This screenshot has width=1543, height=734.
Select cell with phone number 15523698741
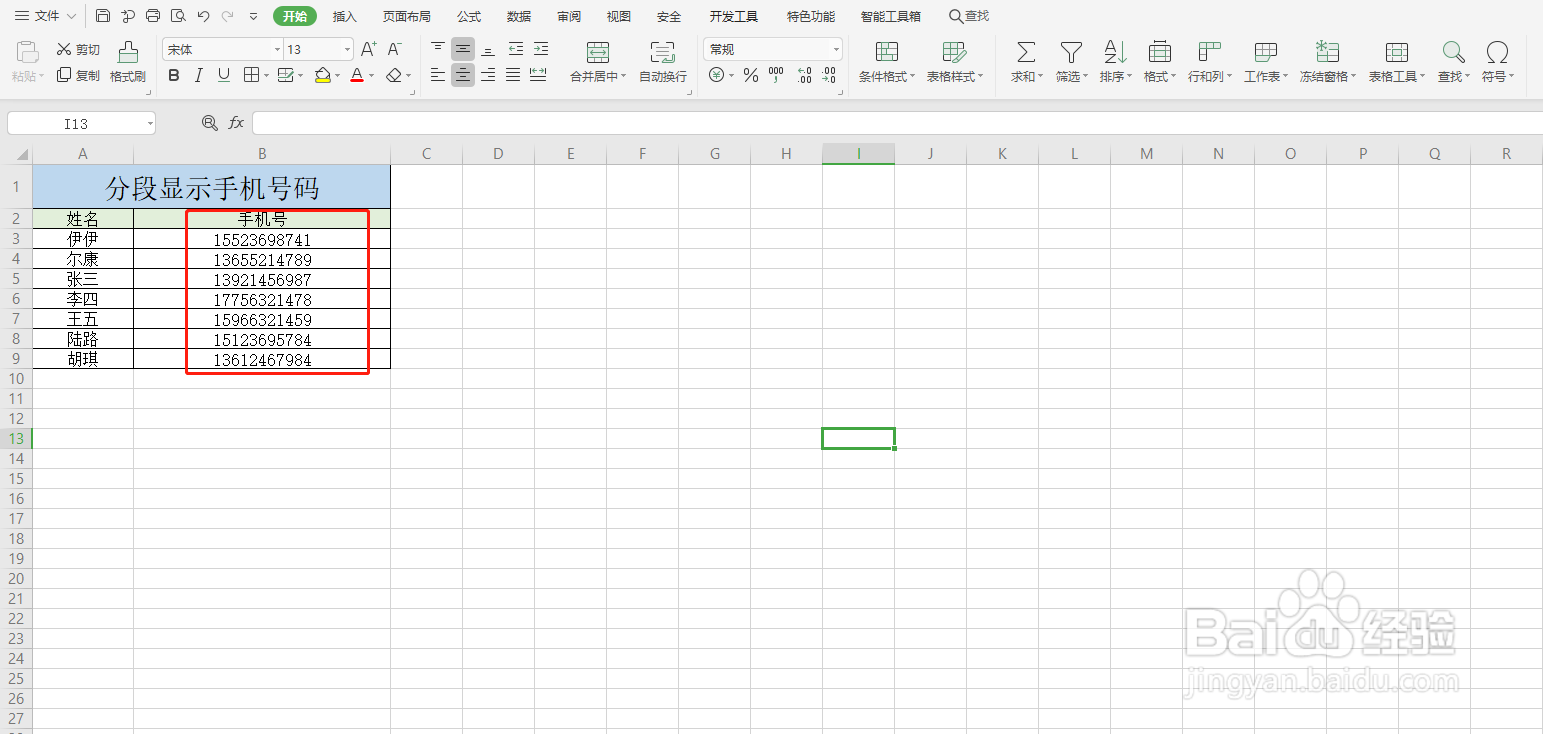(262, 240)
